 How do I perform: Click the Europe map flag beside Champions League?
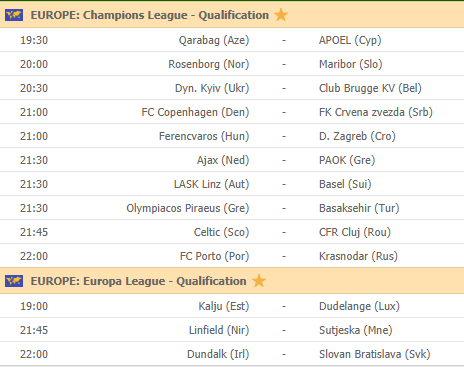pyautogui.click(x=14, y=15)
